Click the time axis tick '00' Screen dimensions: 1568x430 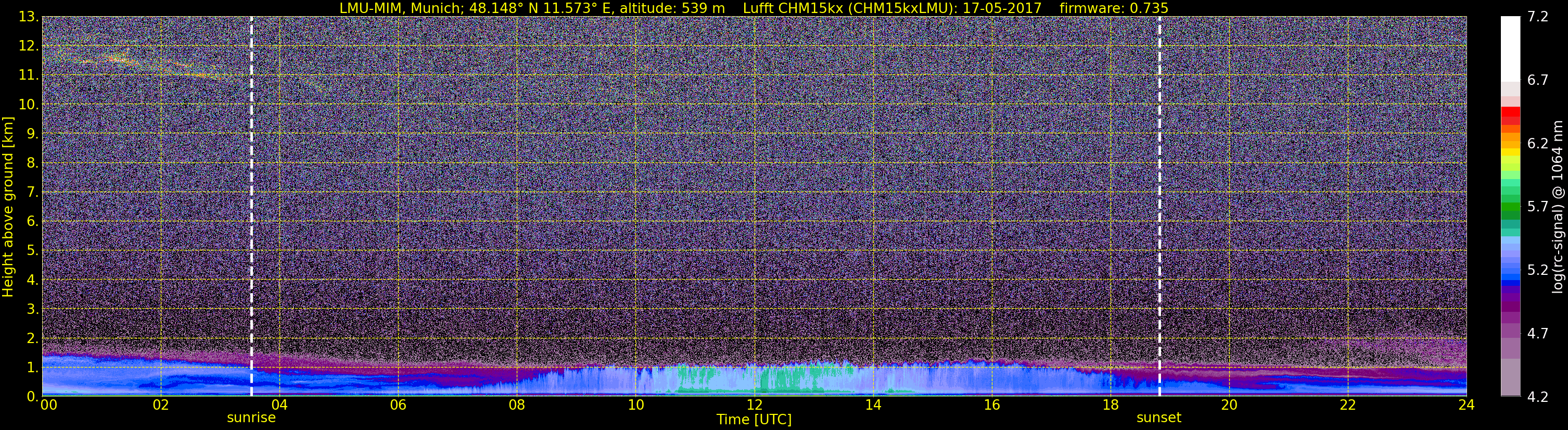click(49, 405)
